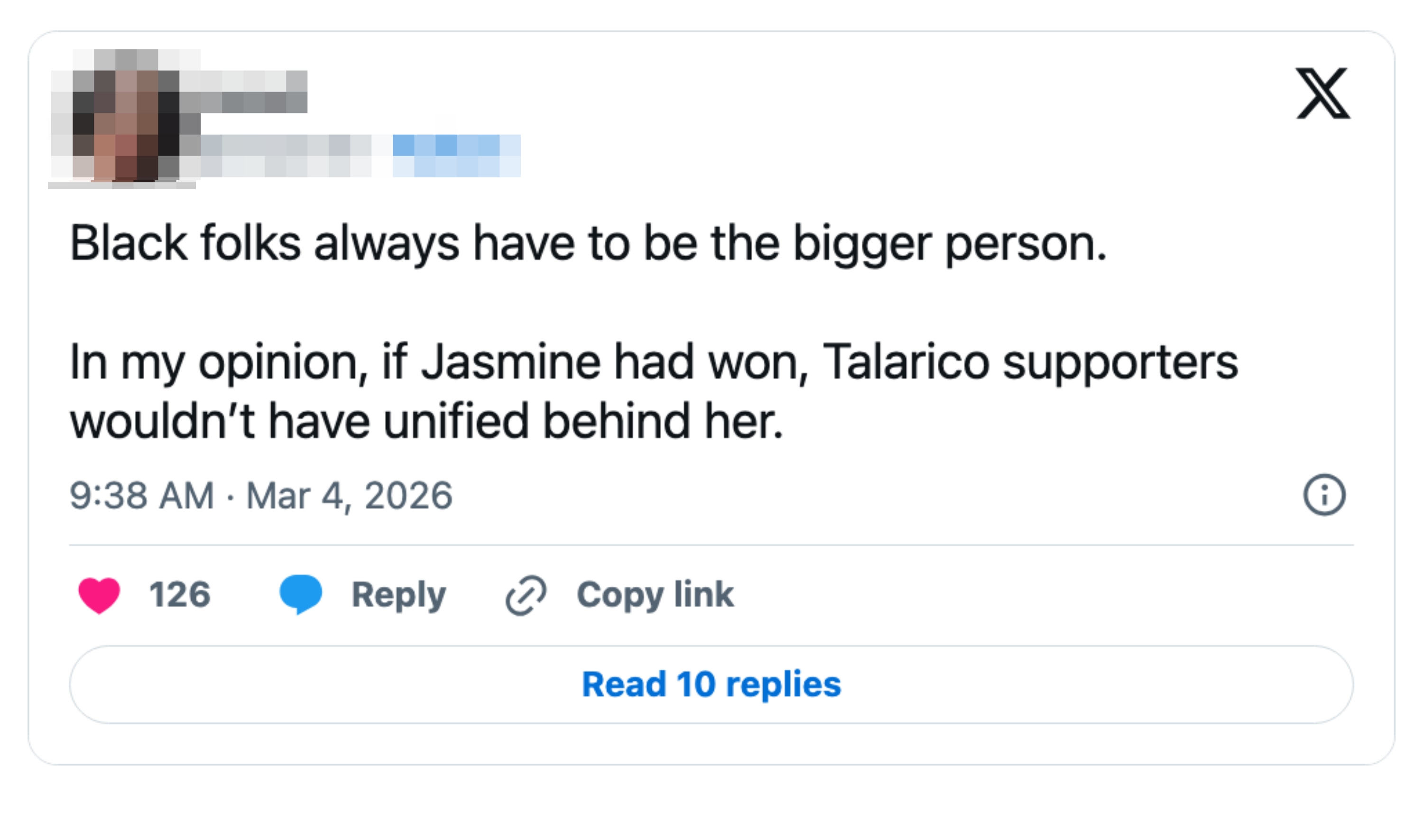Click 'wouldn't have unified behind her' line
The width and height of the screenshot is (1423, 840).
(426, 421)
